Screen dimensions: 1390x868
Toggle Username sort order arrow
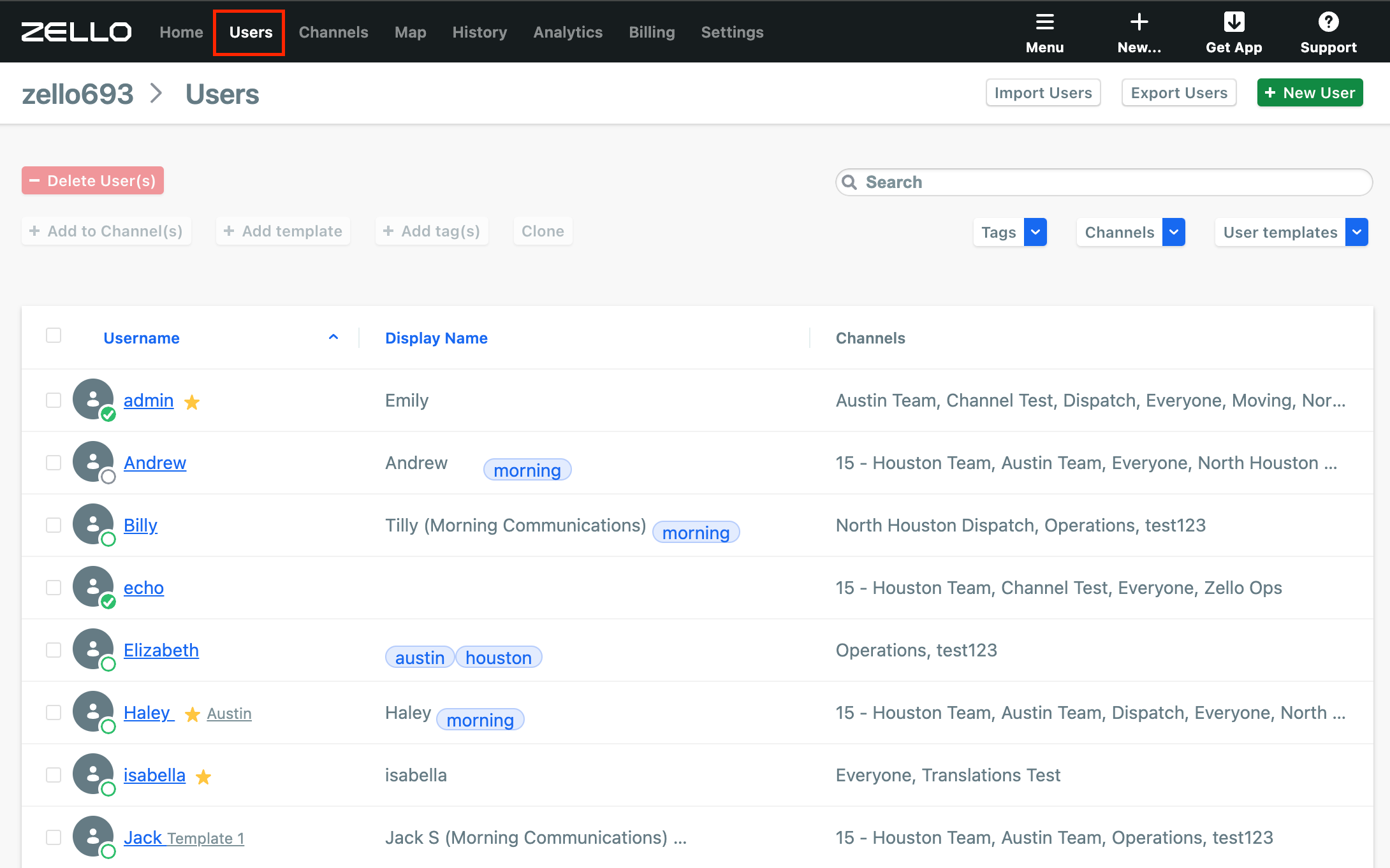point(333,337)
